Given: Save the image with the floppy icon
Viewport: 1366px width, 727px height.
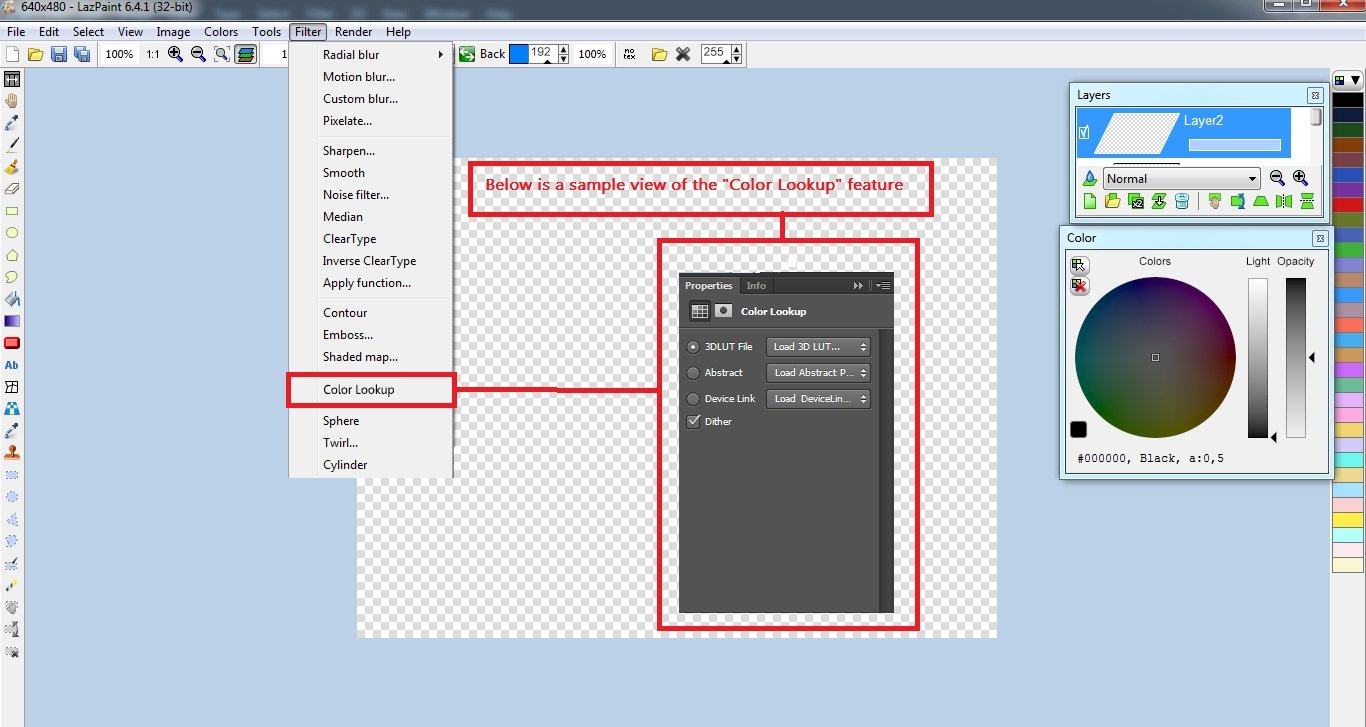Looking at the screenshot, I should pyautogui.click(x=58, y=54).
